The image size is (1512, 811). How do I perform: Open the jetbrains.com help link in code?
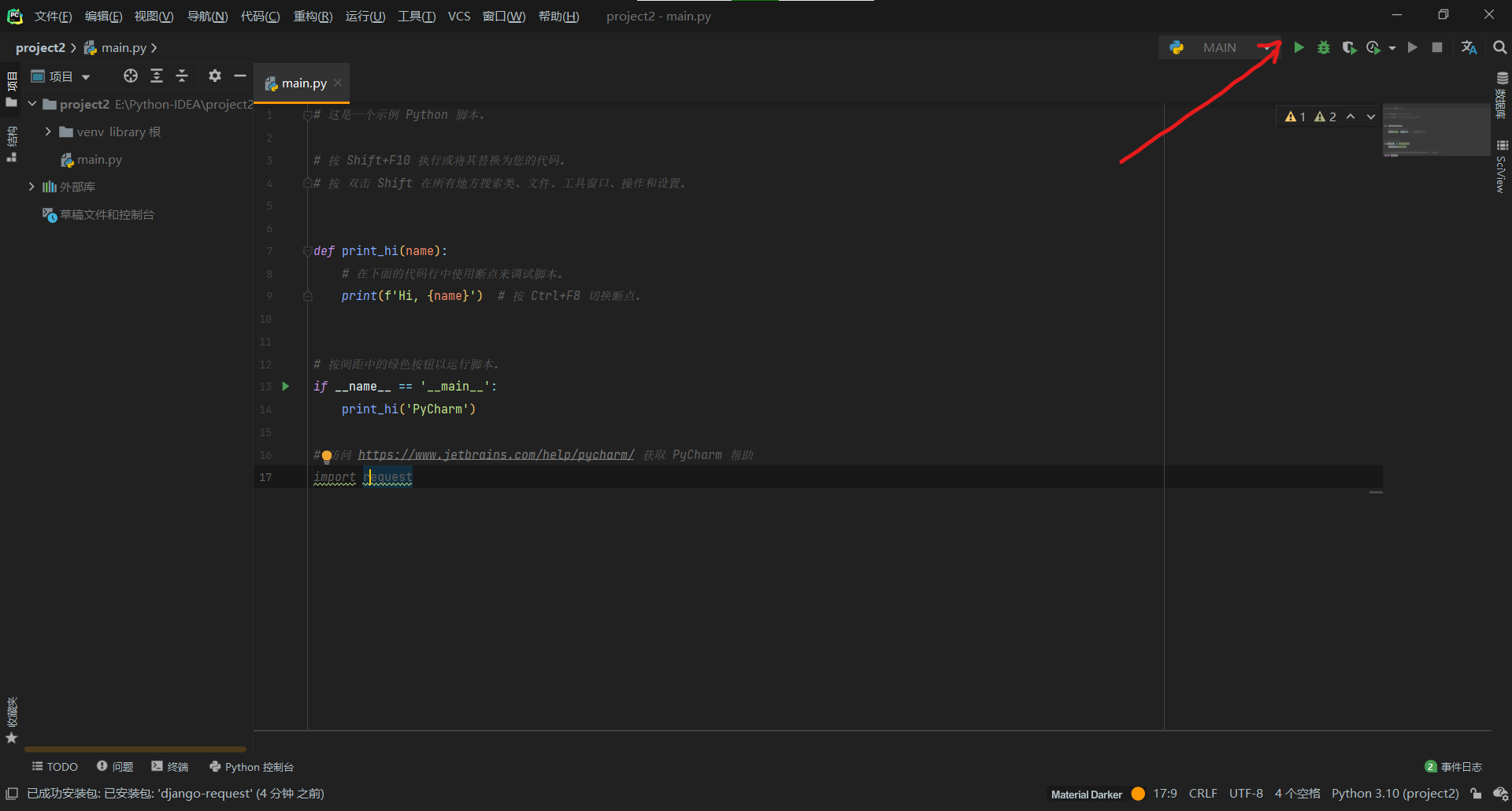pos(496,455)
